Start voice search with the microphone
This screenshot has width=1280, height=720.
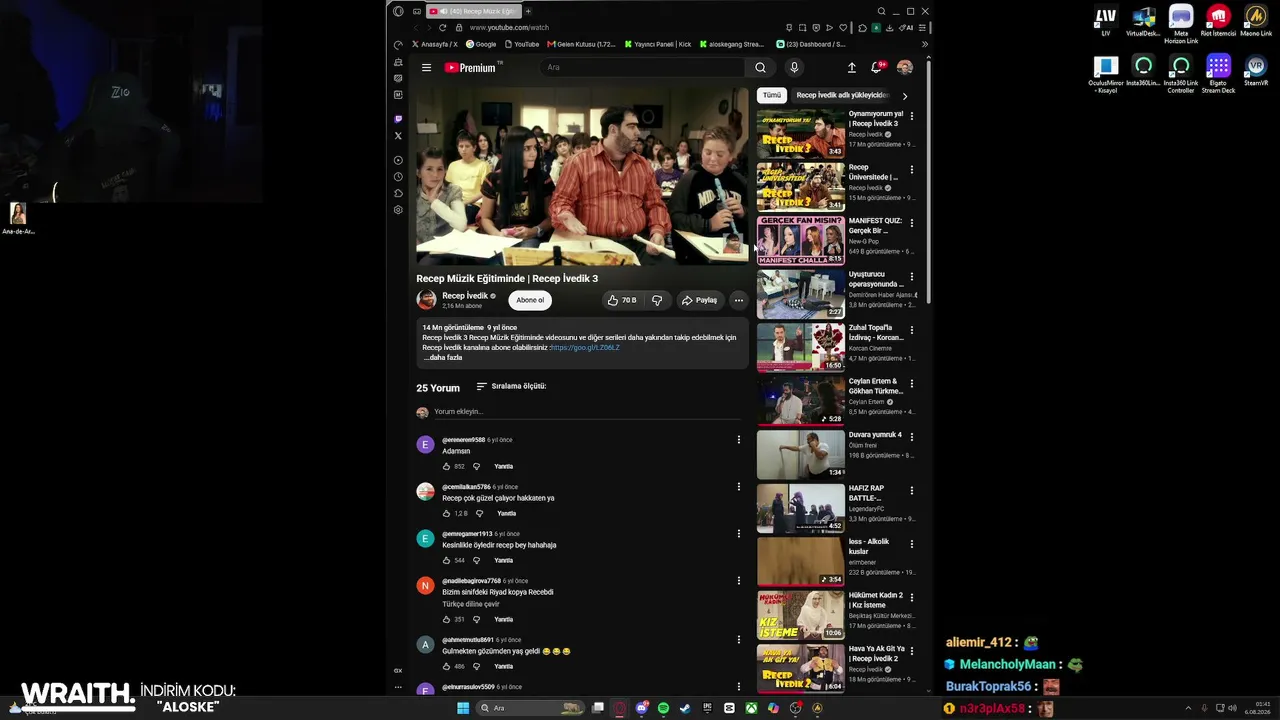(794, 68)
